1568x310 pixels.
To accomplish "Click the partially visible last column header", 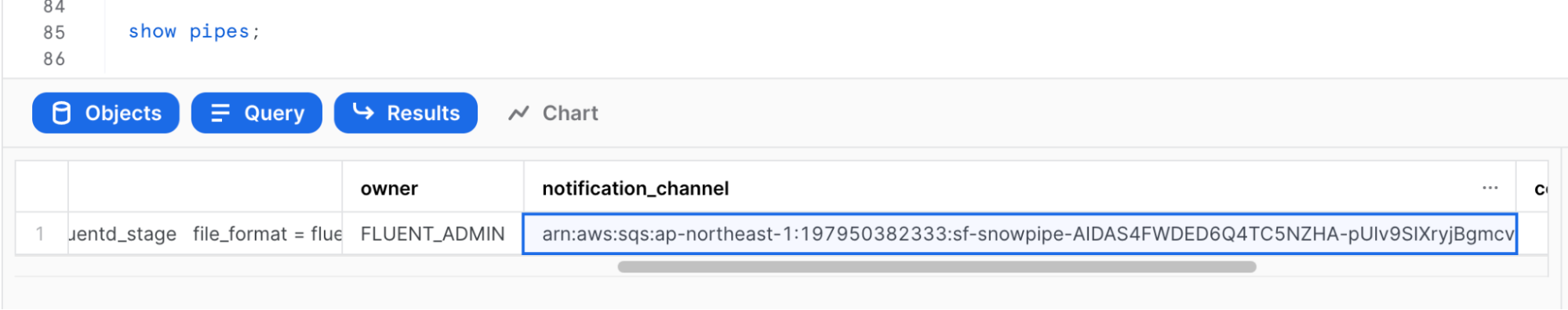I will (1532, 188).
